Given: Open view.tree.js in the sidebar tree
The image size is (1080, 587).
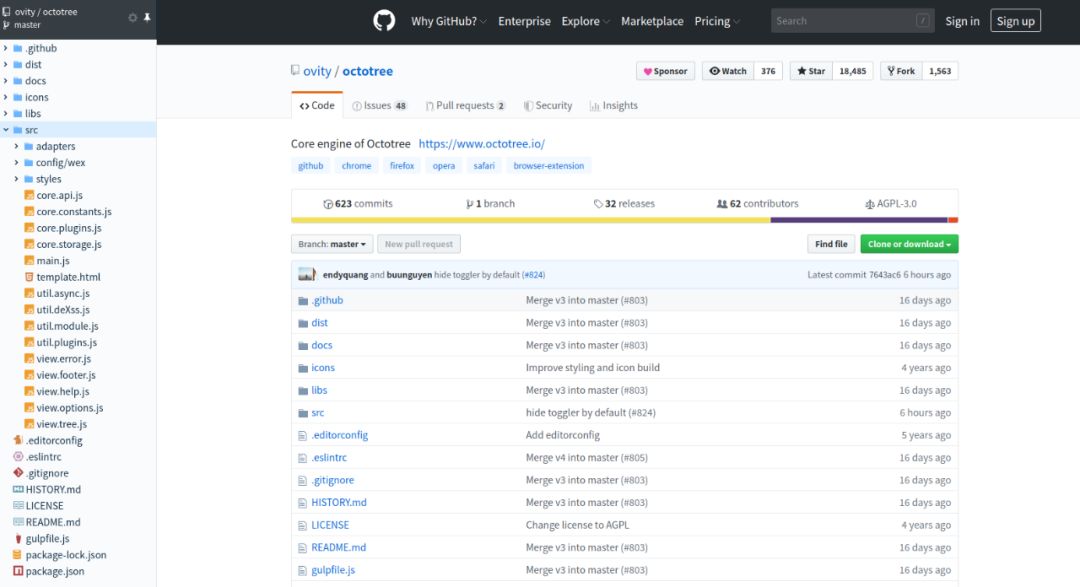Looking at the screenshot, I should point(61,424).
